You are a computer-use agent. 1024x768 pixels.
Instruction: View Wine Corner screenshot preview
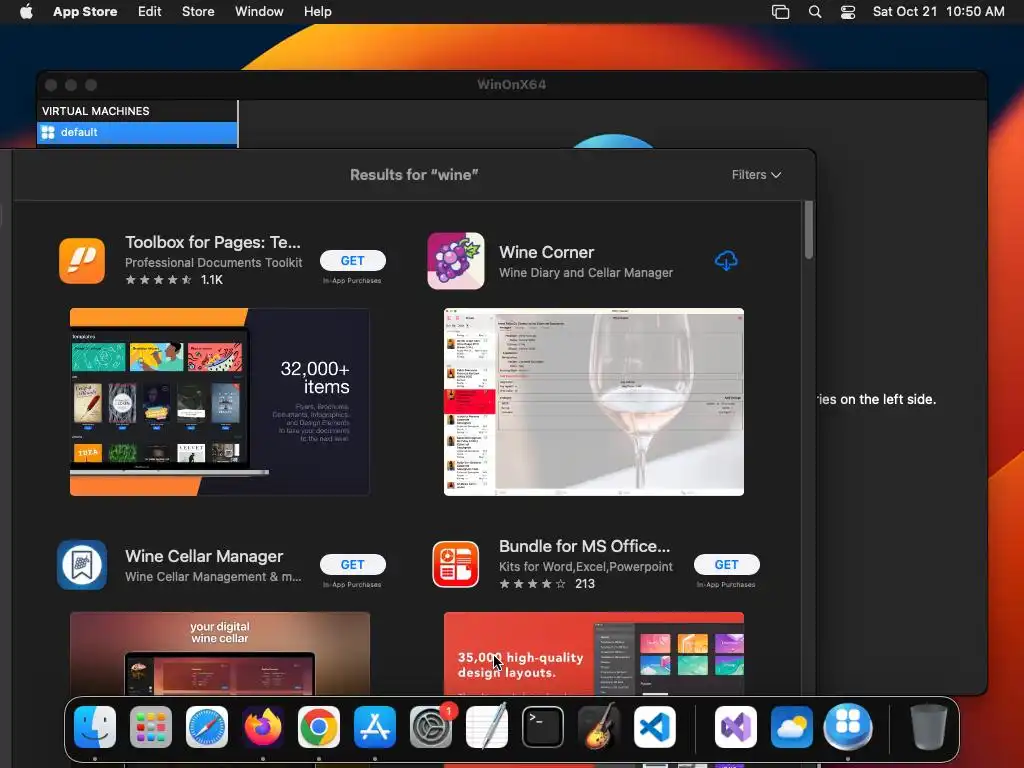(594, 402)
